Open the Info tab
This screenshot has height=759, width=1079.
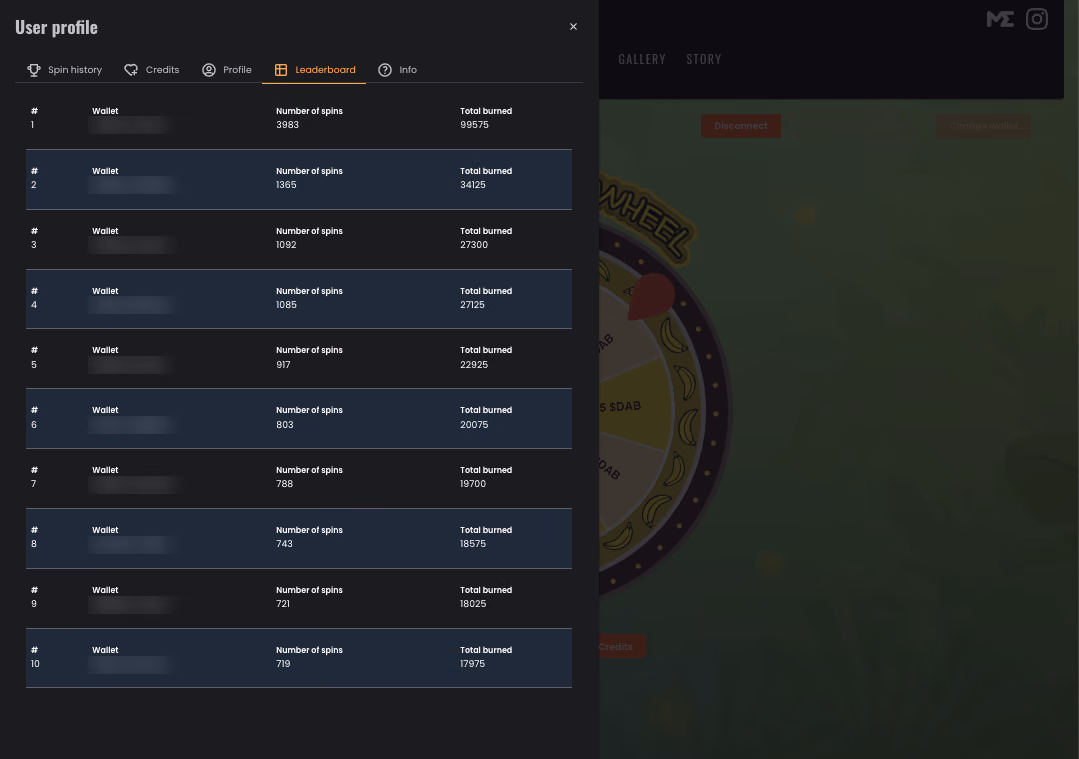click(x=397, y=70)
